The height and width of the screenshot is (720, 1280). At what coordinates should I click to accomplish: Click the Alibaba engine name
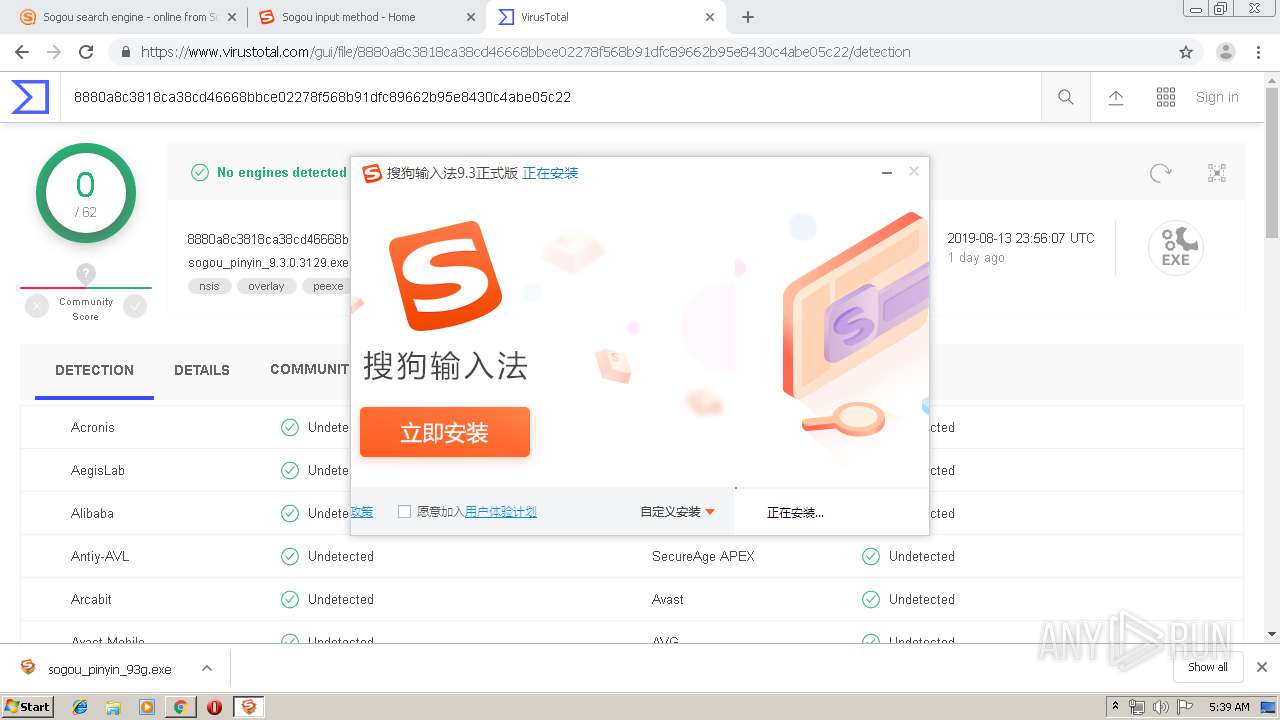click(92, 513)
